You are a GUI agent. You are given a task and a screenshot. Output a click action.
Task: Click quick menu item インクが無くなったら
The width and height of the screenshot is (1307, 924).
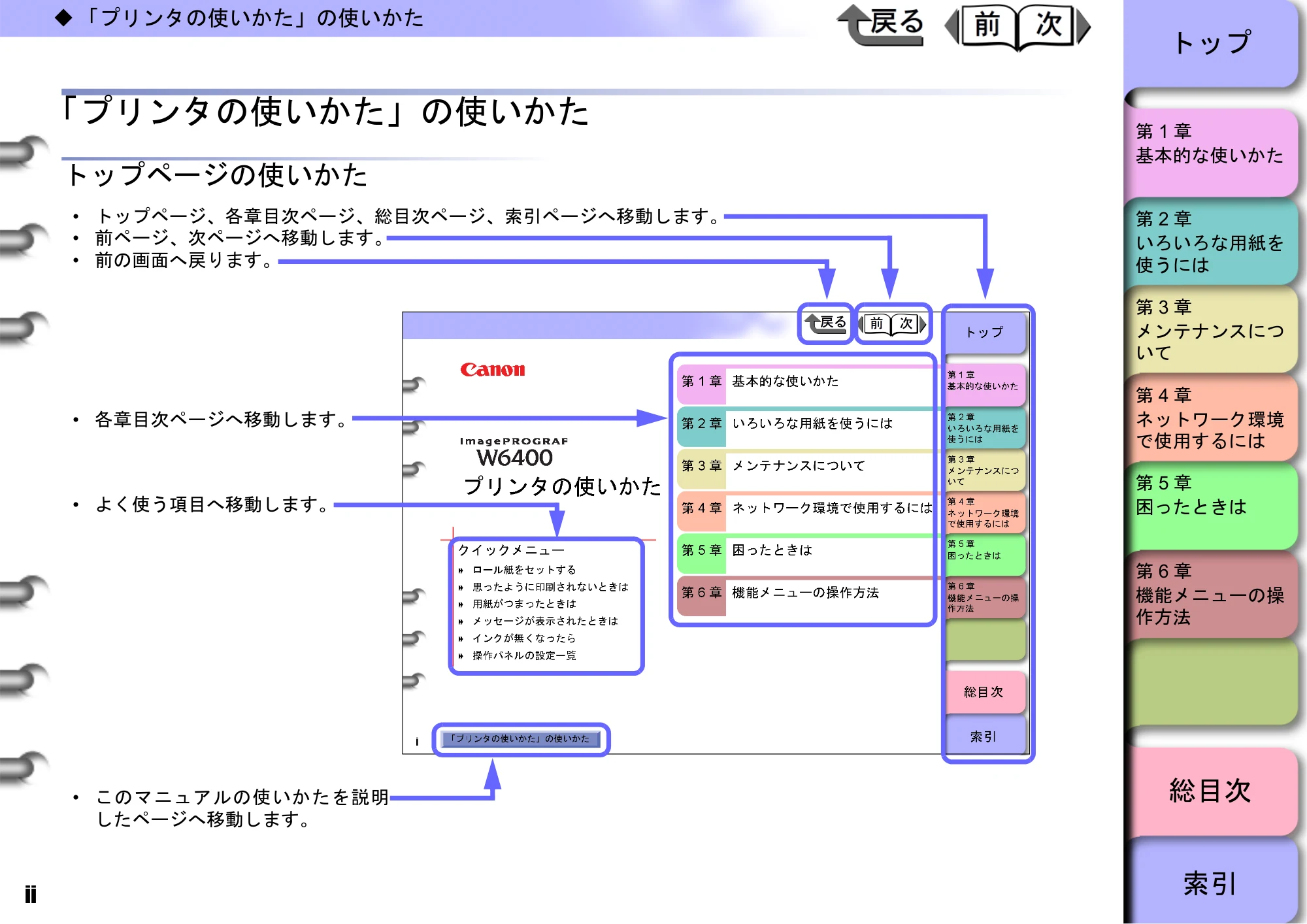pyautogui.click(x=524, y=638)
